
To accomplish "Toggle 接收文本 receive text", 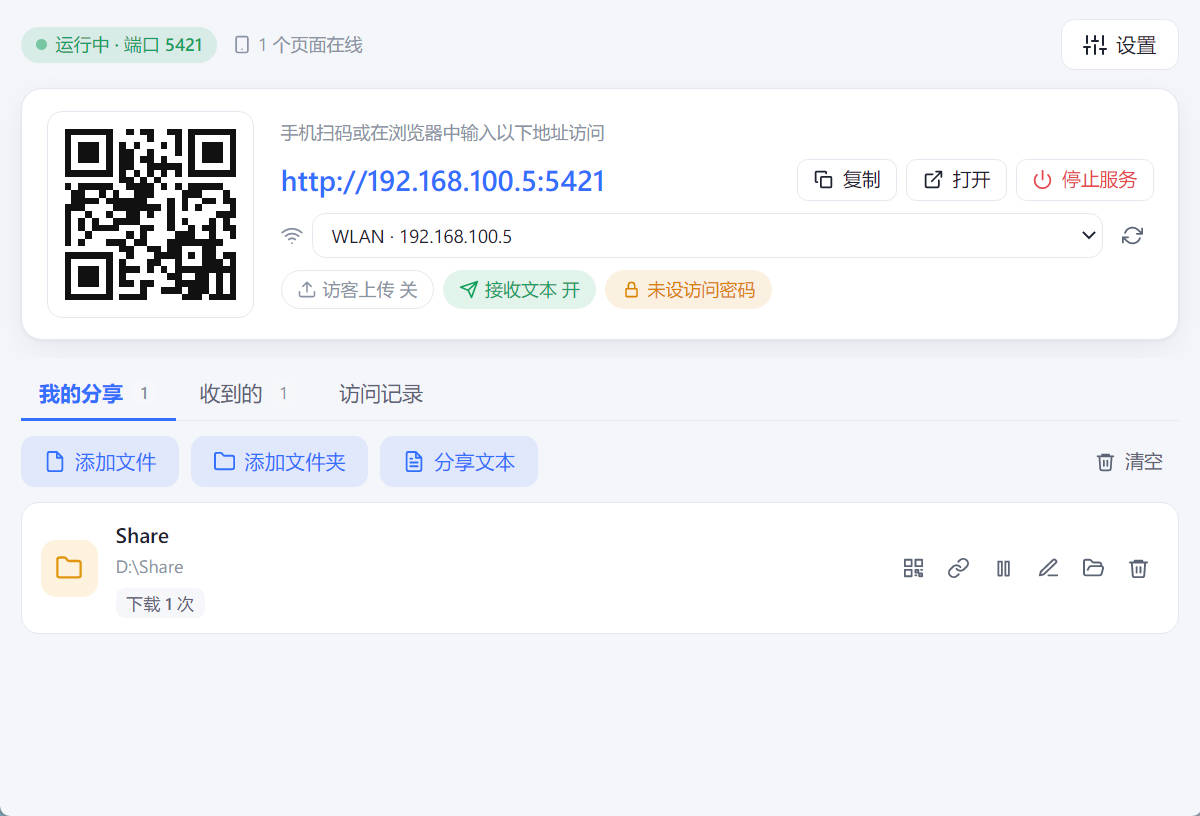I will tap(519, 290).
